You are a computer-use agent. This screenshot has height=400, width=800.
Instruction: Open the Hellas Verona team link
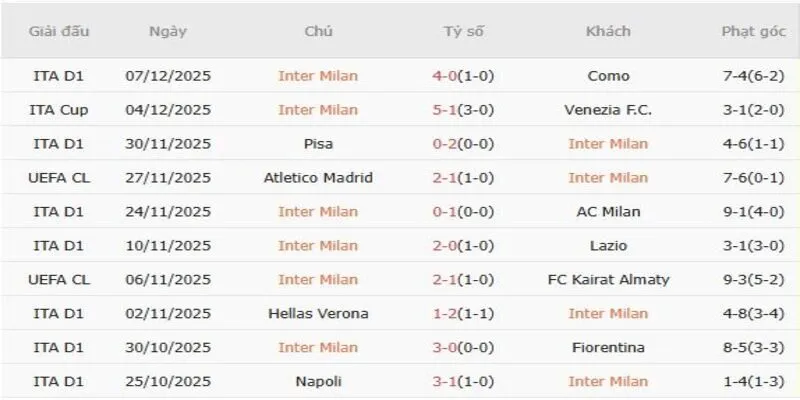coord(318,314)
